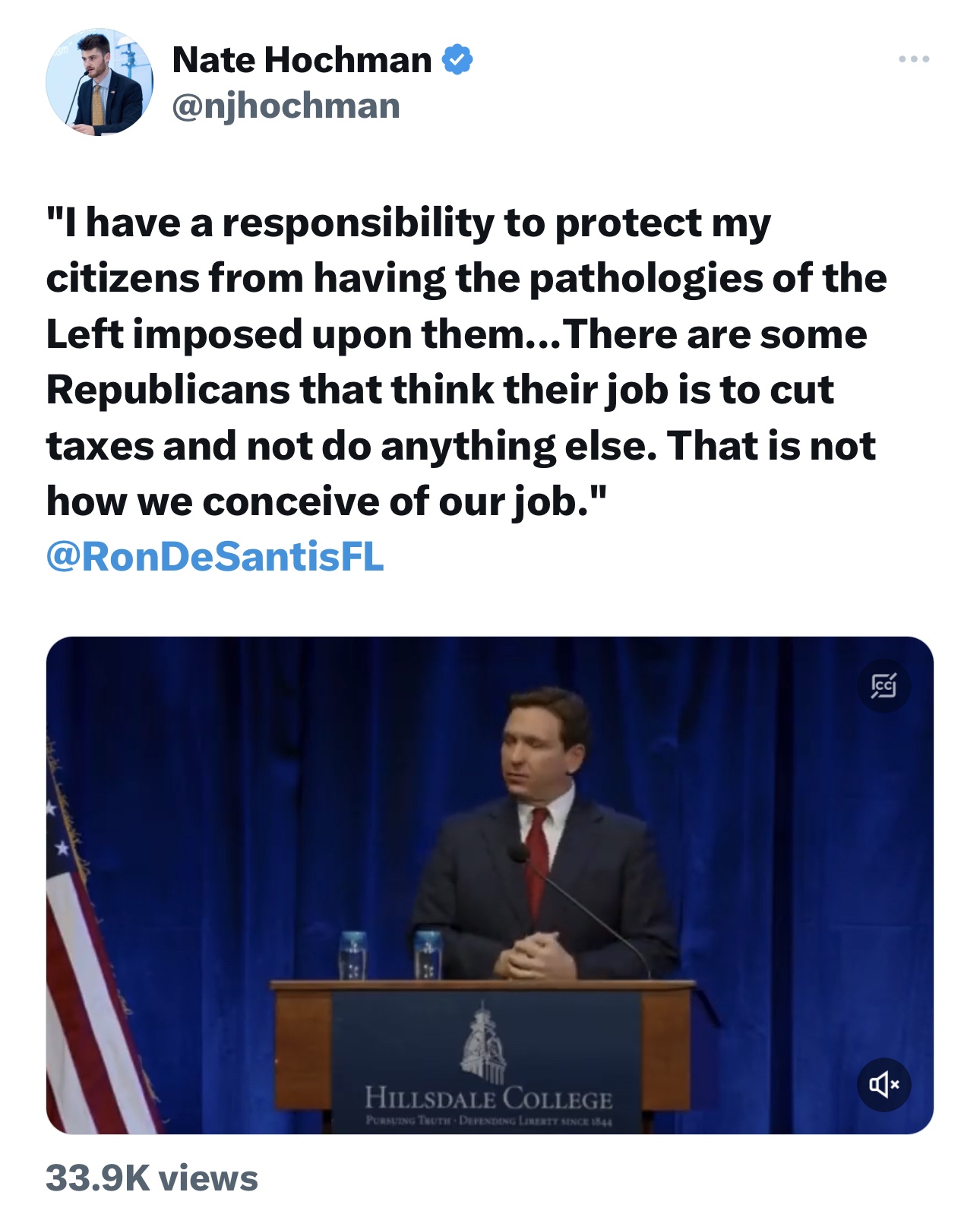Screen dimensions: 980x1211
Task: Click the blue verified checkmark badge
Action: [x=457, y=60]
